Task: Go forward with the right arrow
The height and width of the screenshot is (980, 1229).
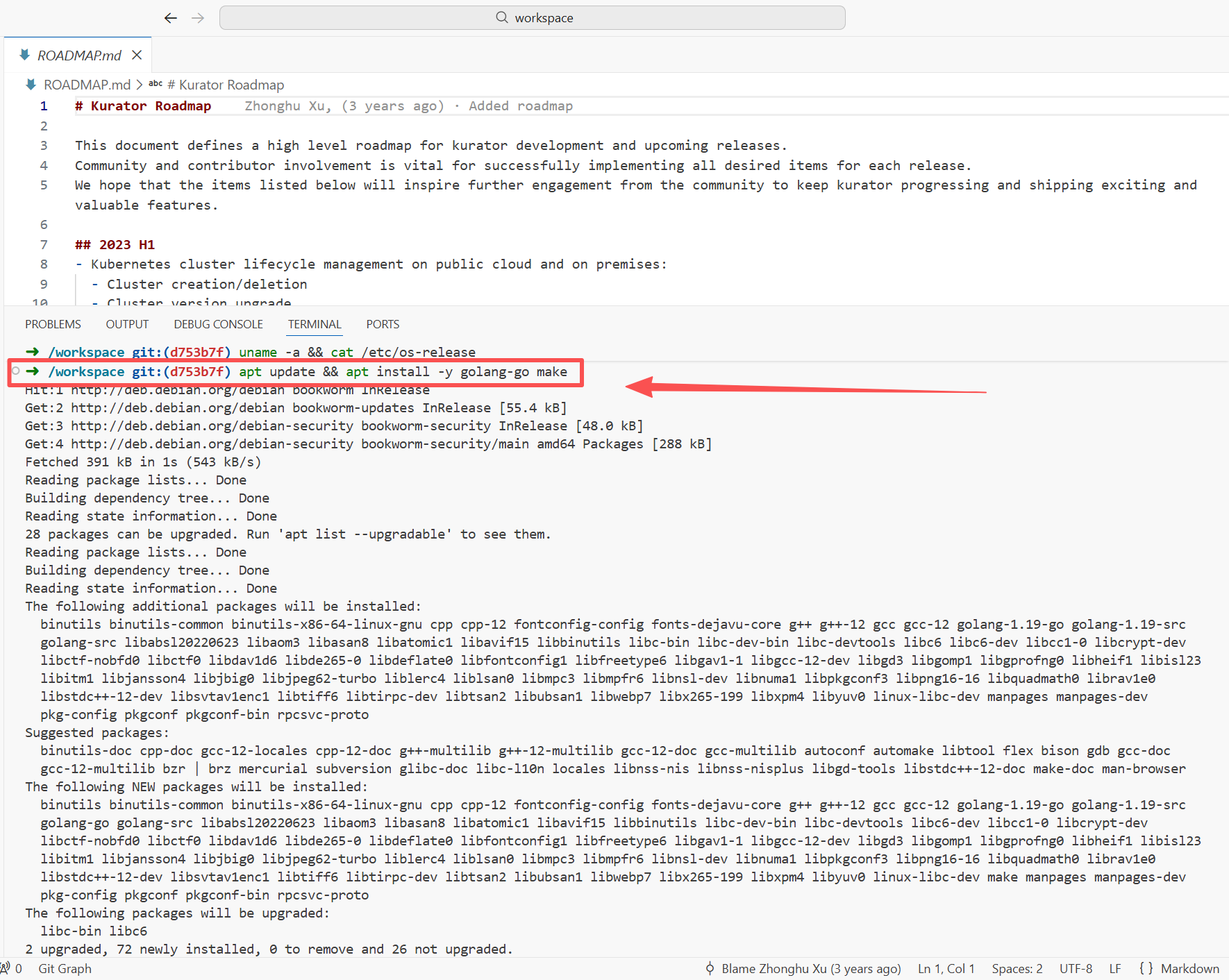Action: 198,18
